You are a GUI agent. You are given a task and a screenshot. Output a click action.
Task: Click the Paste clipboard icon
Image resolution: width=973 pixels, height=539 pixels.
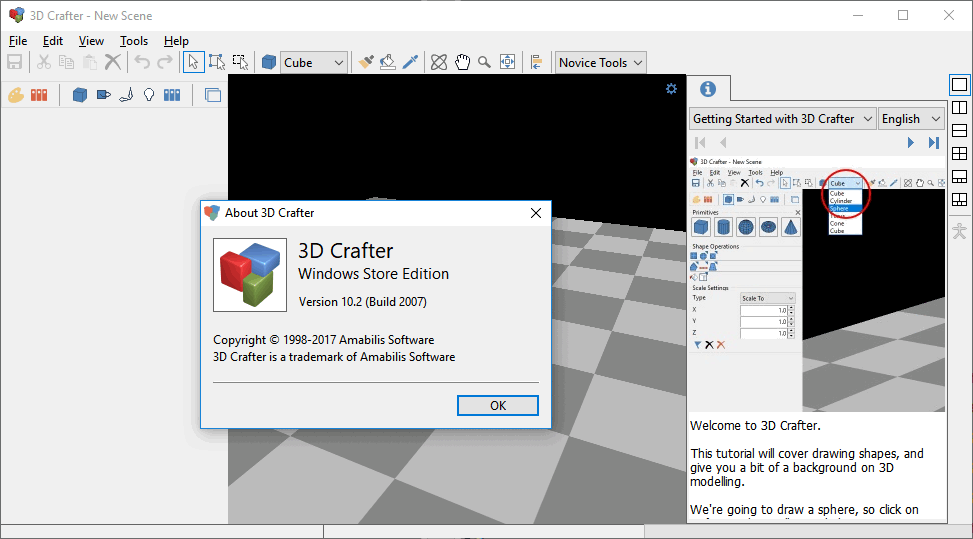click(90, 62)
